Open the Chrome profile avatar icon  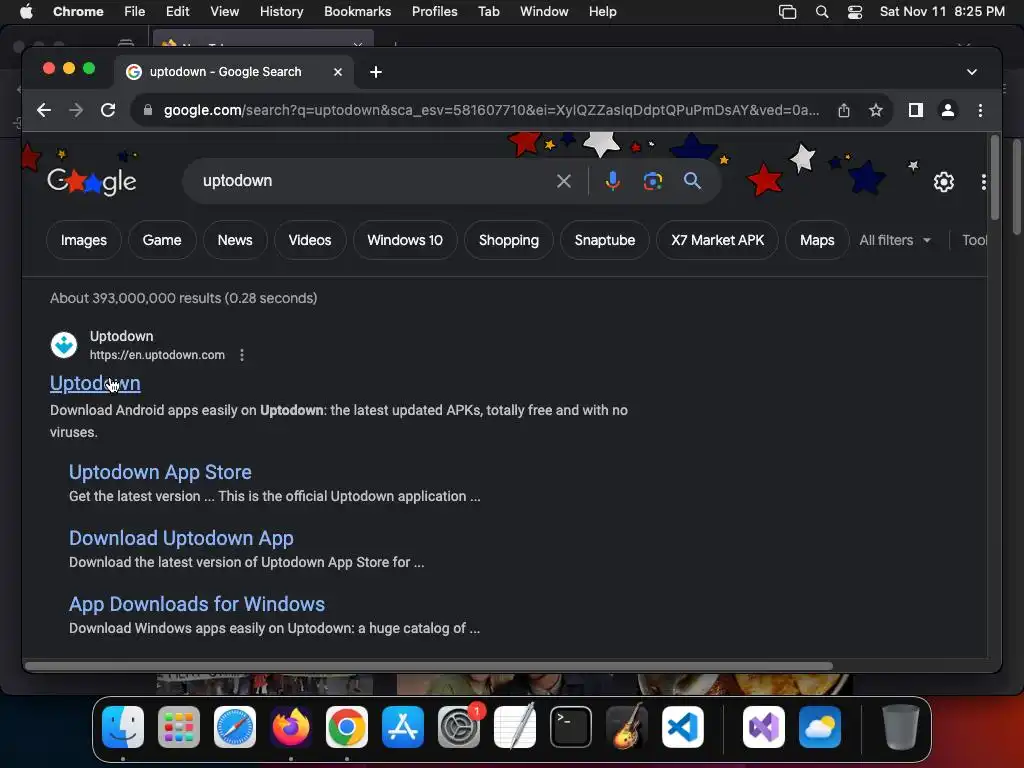tap(948, 110)
